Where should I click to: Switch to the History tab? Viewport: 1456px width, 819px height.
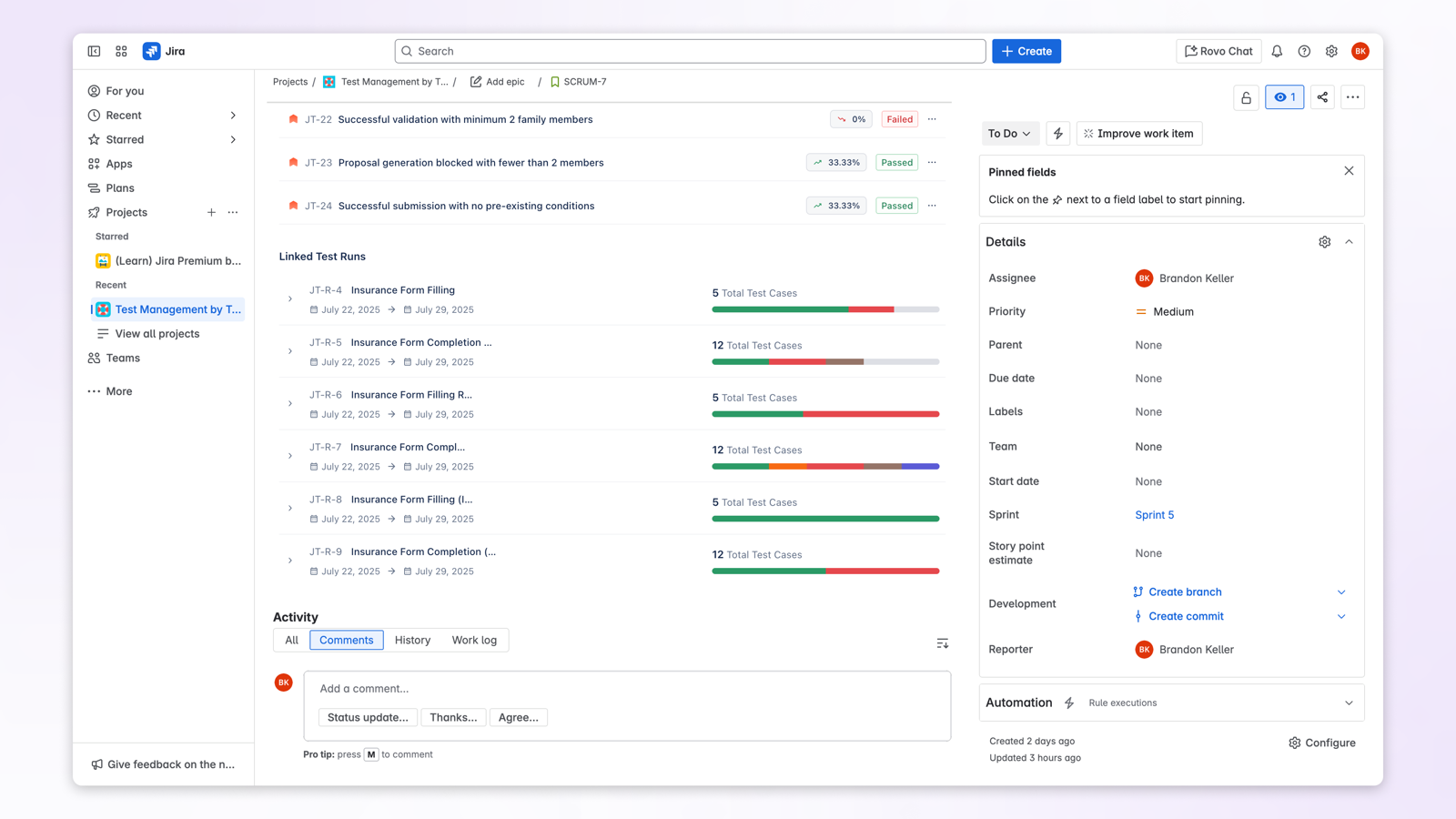point(412,640)
